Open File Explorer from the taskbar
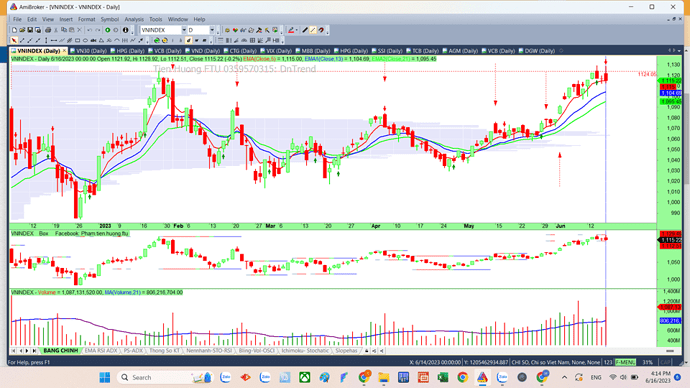The image size is (690, 388). tap(384, 377)
